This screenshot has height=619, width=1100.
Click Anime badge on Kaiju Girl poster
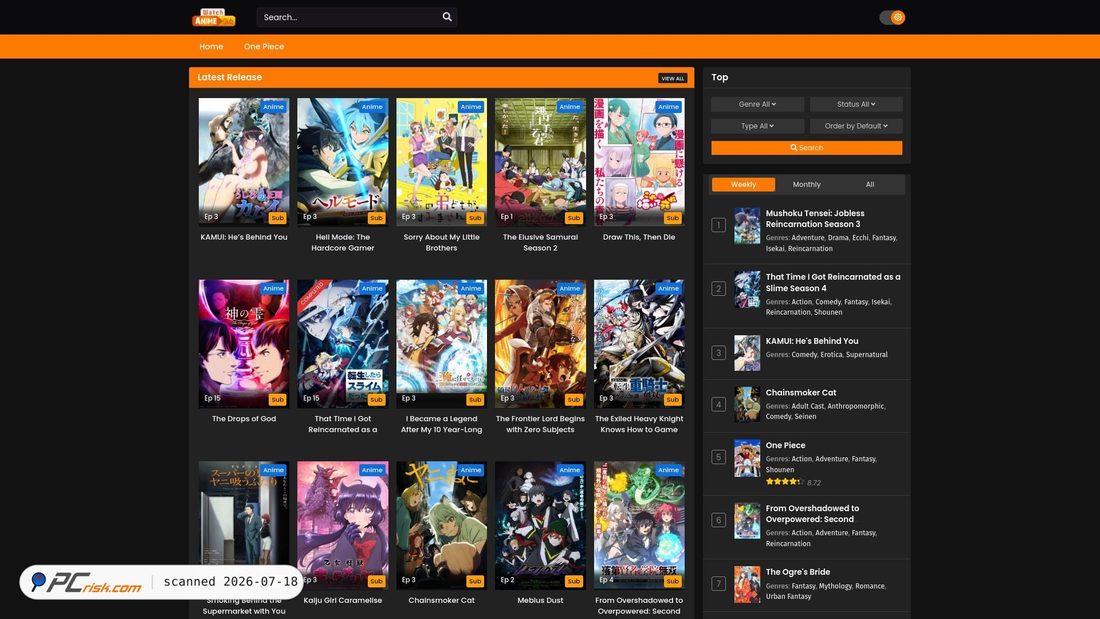click(373, 470)
